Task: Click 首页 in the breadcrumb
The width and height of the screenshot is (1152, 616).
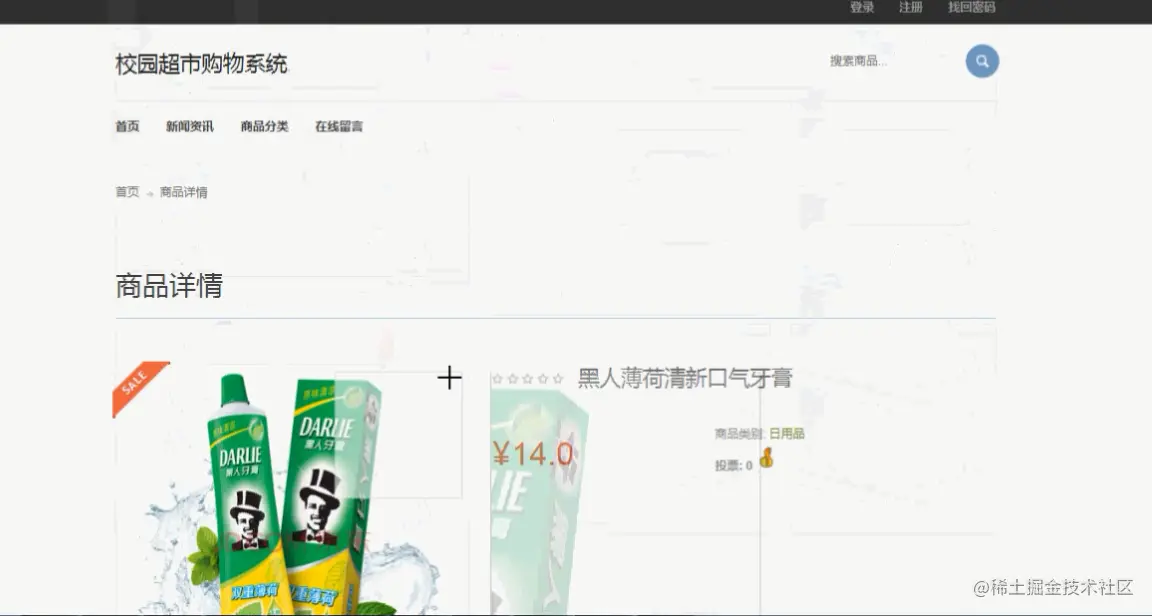Action: click(x=127, y=192)
